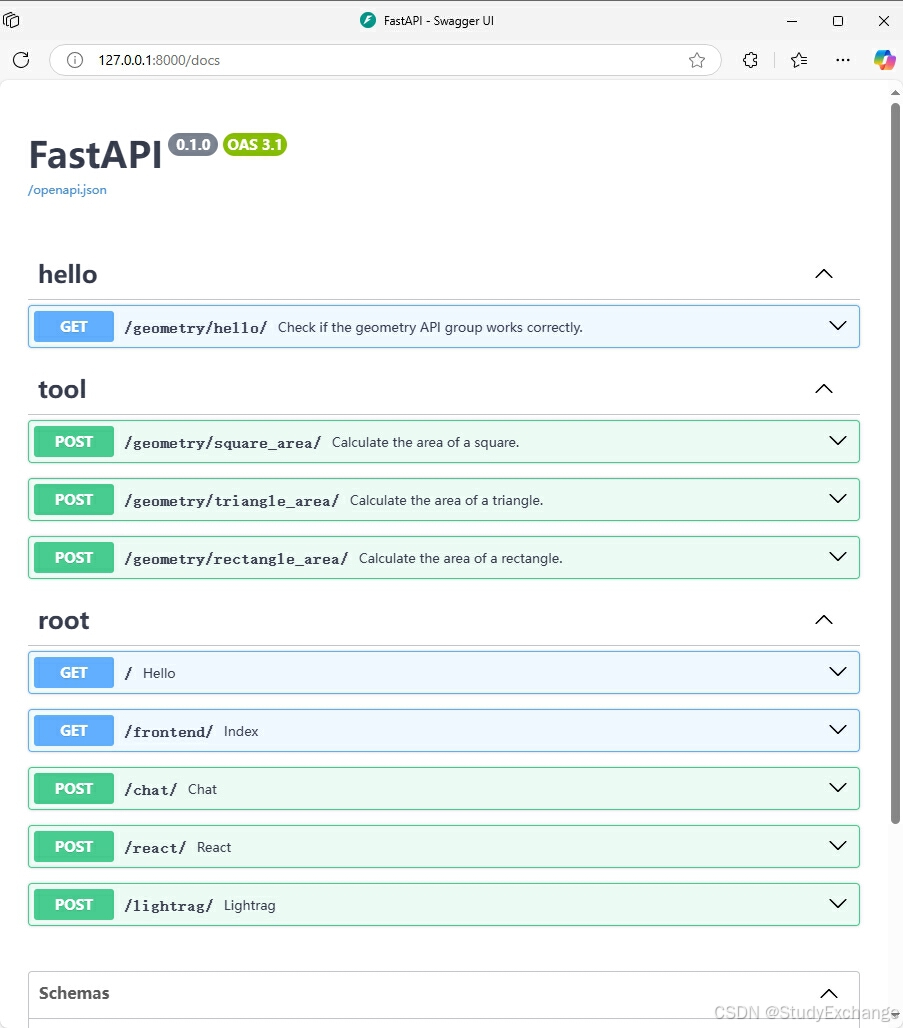This screenshot has height=1028, width=903.
Task: Expand the root / Hello endpoint arrow
Action: [837, 672]
